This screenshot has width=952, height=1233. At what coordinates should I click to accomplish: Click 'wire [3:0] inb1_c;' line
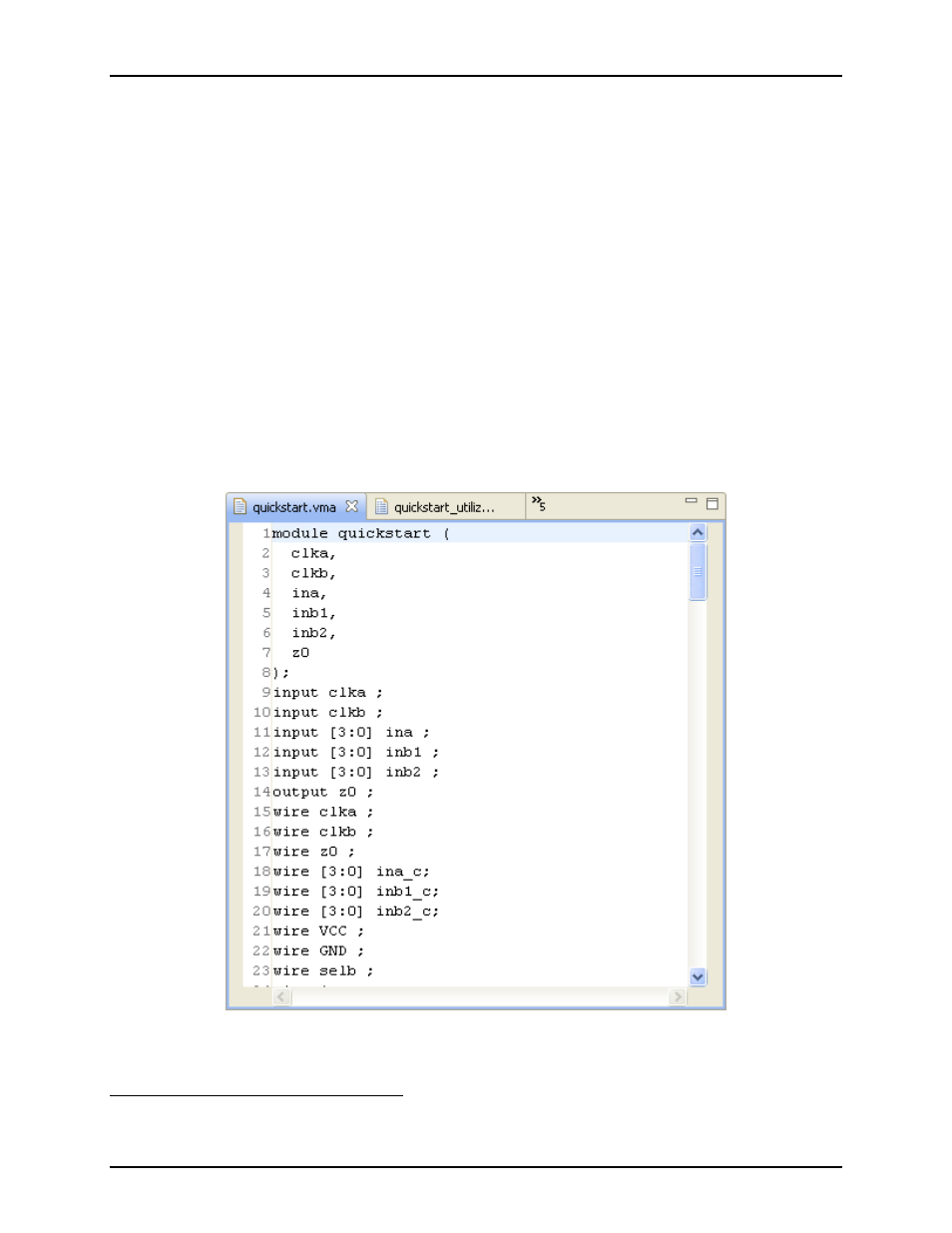click(x=356, y=893)
